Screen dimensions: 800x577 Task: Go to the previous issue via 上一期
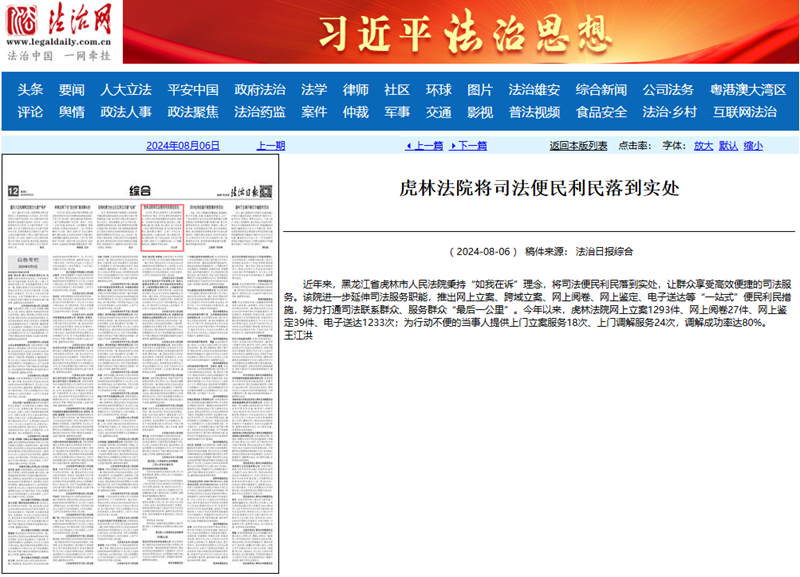pos(270,145)
